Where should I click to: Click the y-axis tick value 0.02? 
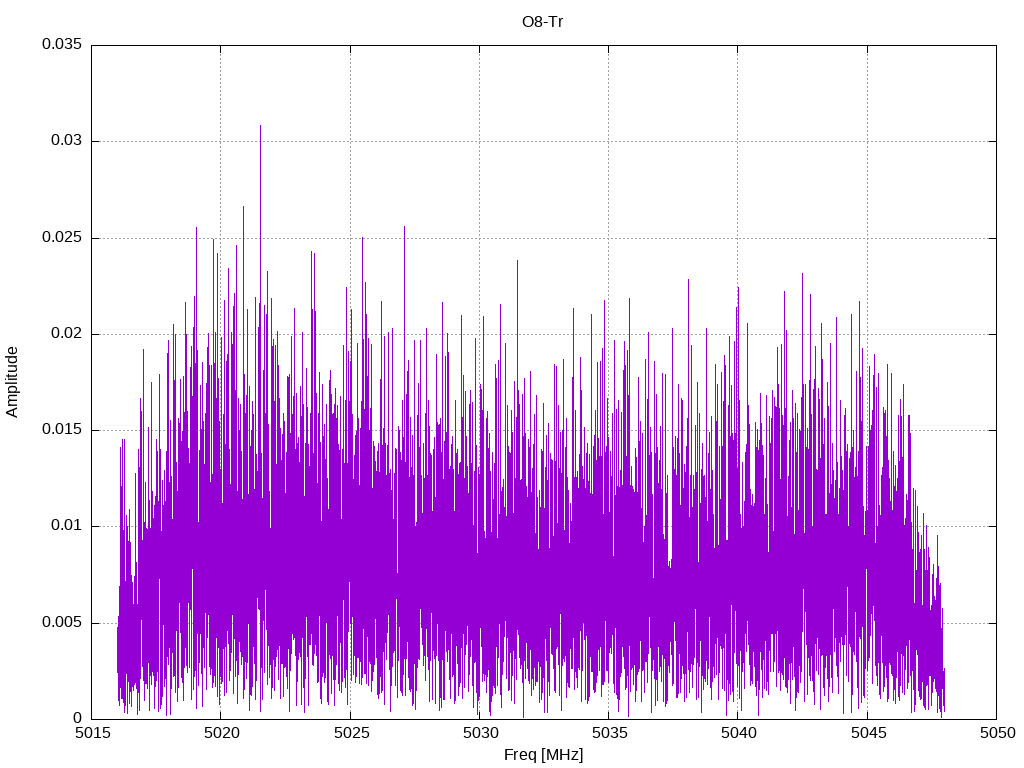[67, 333]
